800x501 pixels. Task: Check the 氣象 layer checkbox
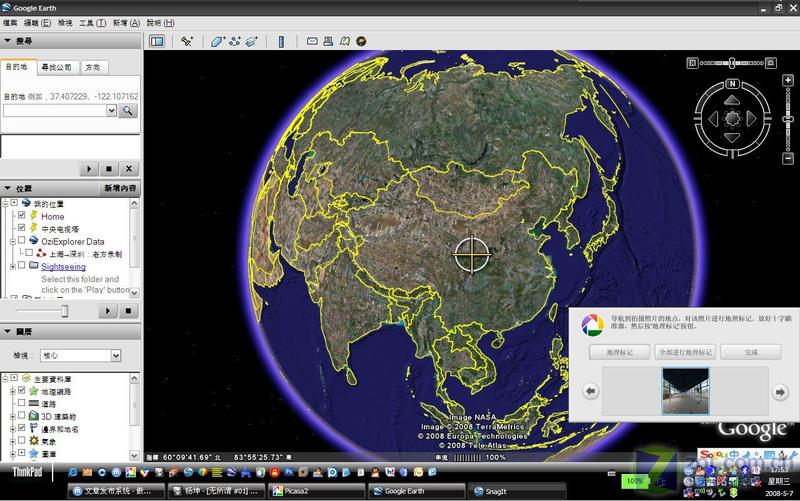click(x=21, y=440)
